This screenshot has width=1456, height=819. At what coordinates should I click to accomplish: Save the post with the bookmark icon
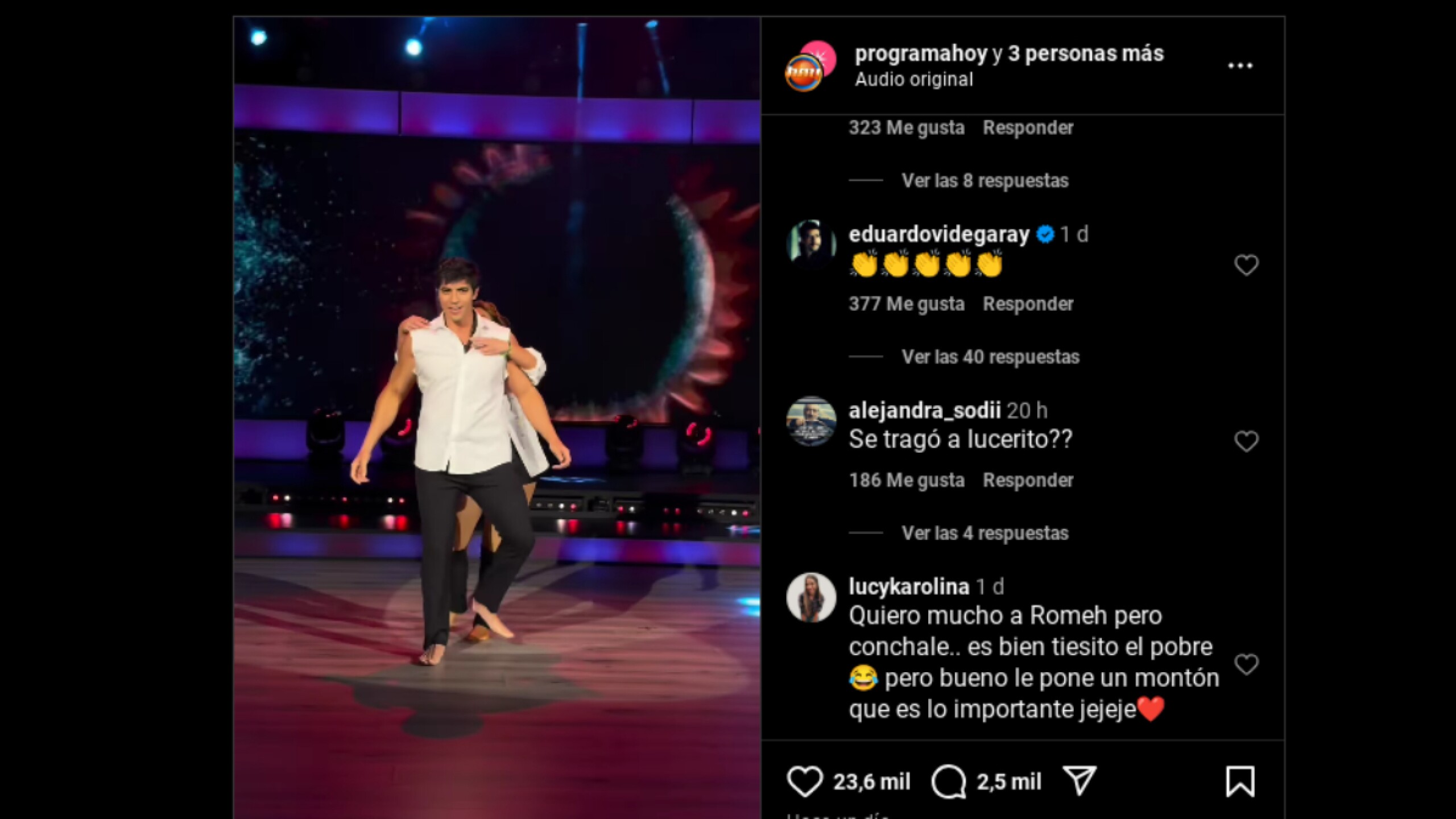[1240, 781]
